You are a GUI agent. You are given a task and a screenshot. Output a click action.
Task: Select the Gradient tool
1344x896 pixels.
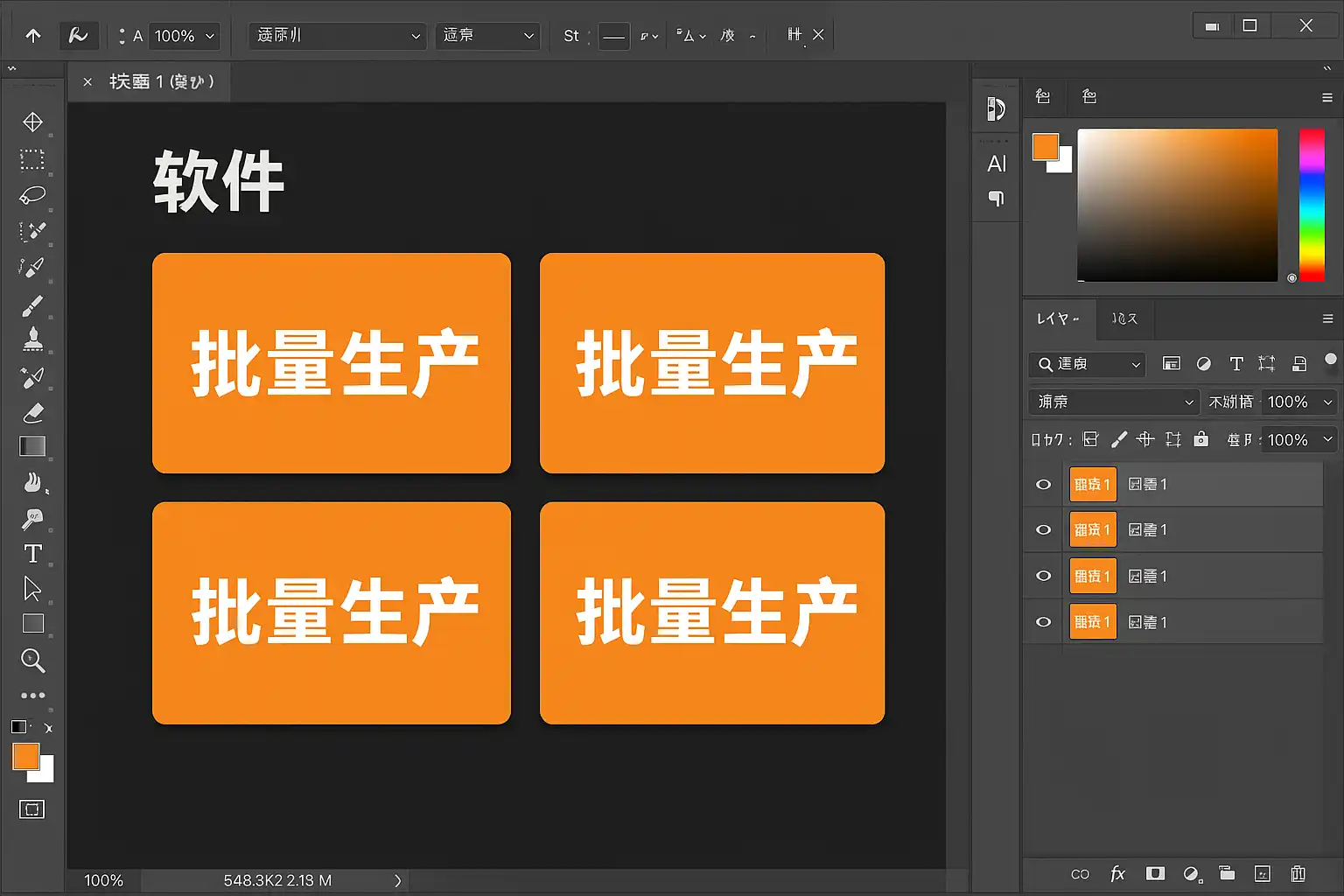(32, 447)
